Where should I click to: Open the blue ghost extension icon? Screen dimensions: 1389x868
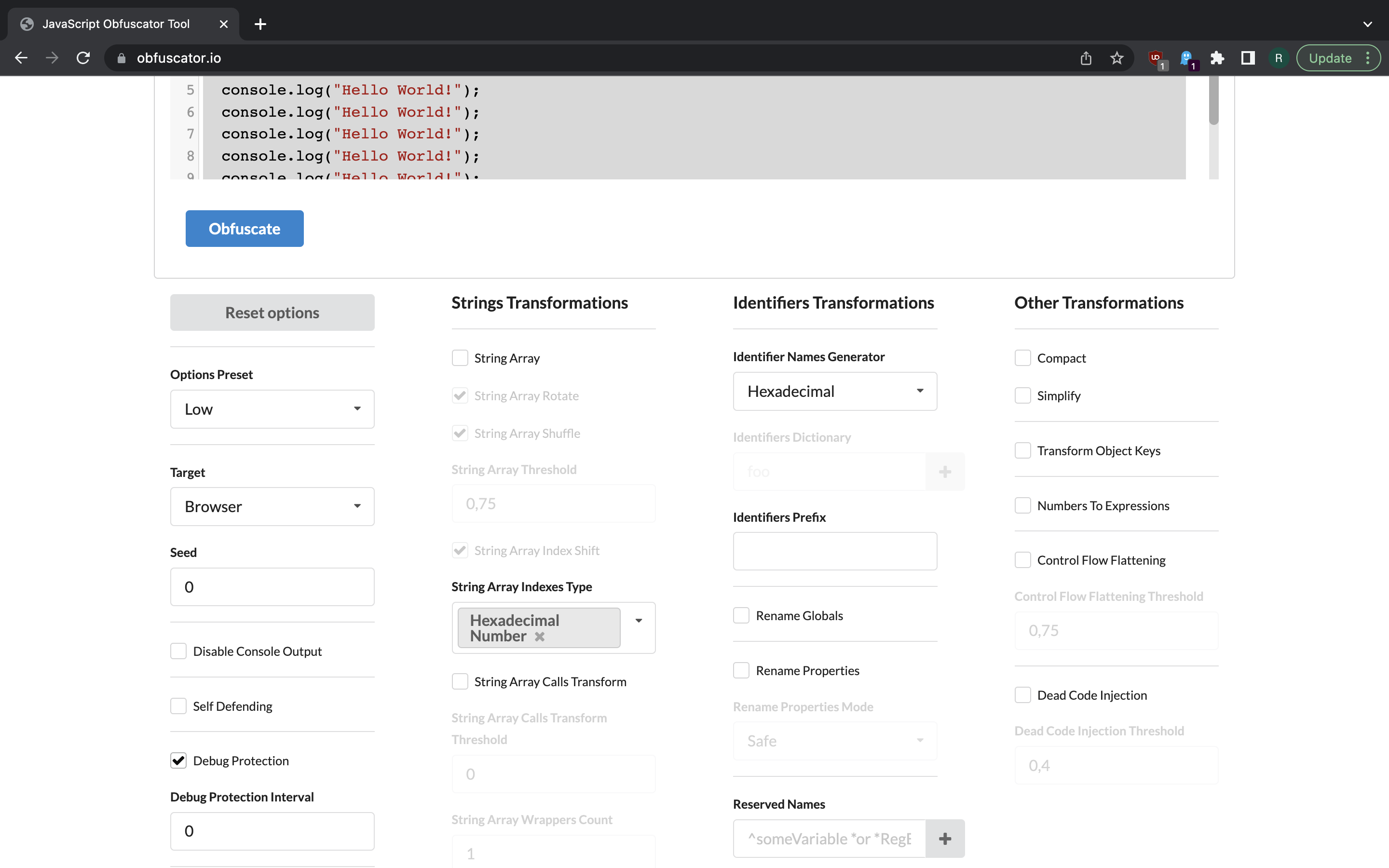(x=1187, y=58)
